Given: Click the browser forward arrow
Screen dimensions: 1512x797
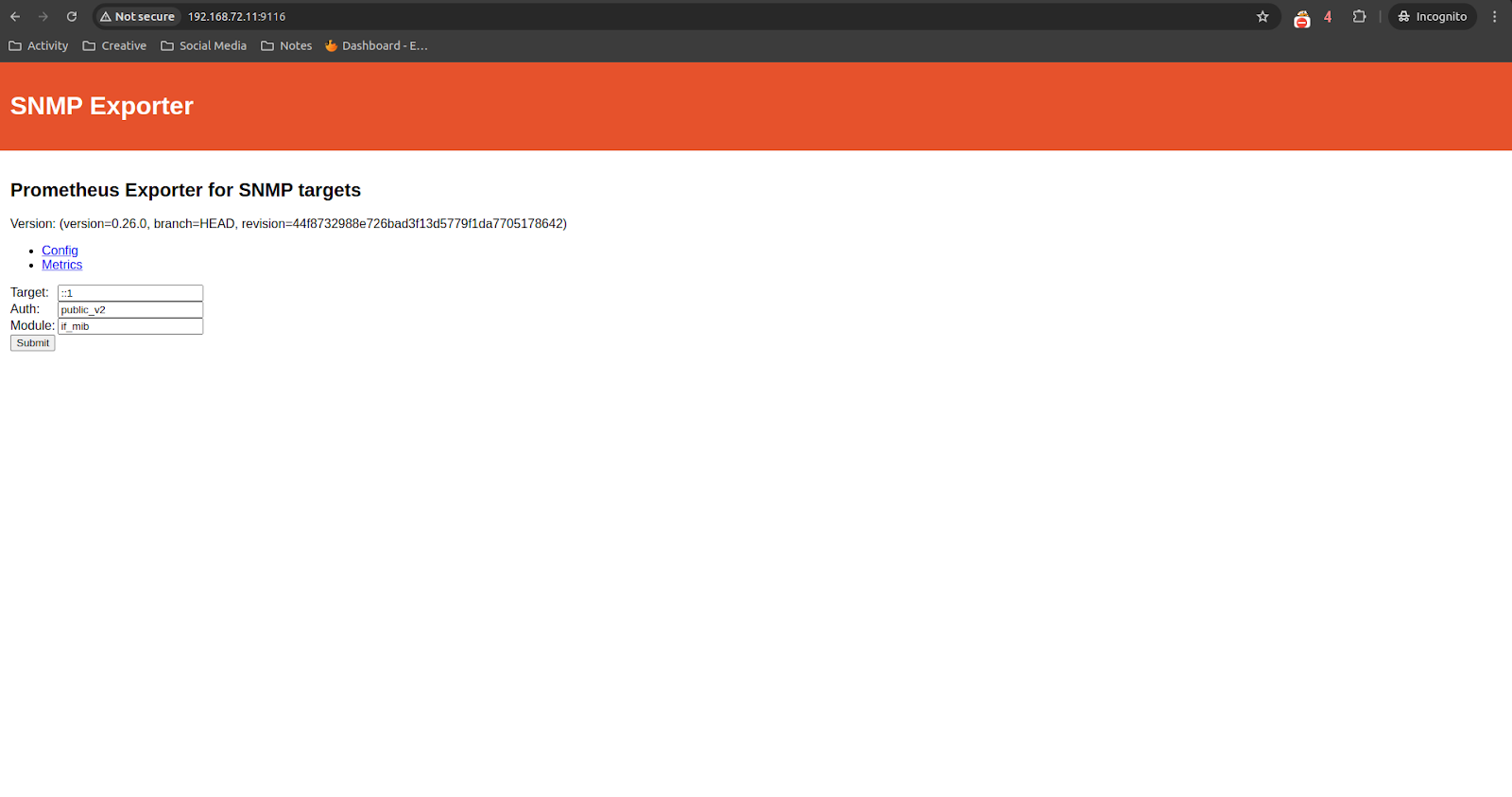Looking at the screenshot, I should tap(43, 16).
